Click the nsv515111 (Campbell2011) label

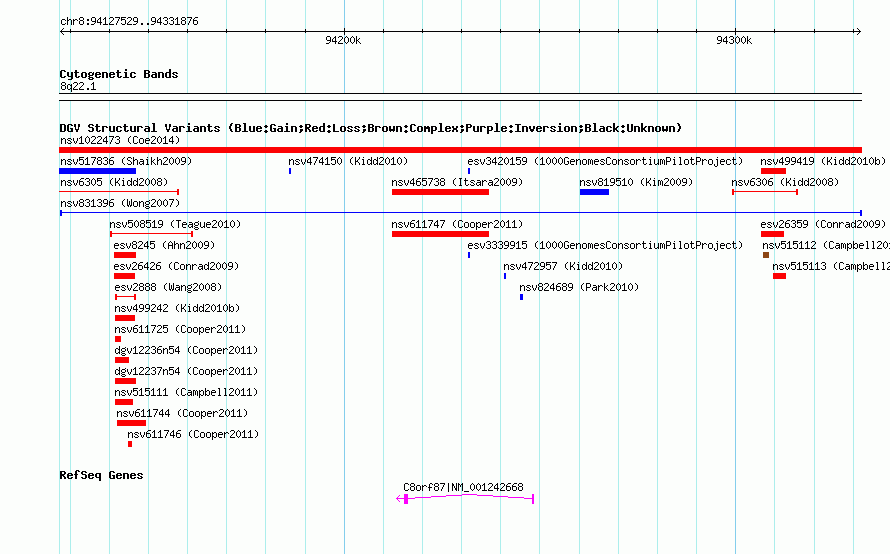[x=186, y=392]
